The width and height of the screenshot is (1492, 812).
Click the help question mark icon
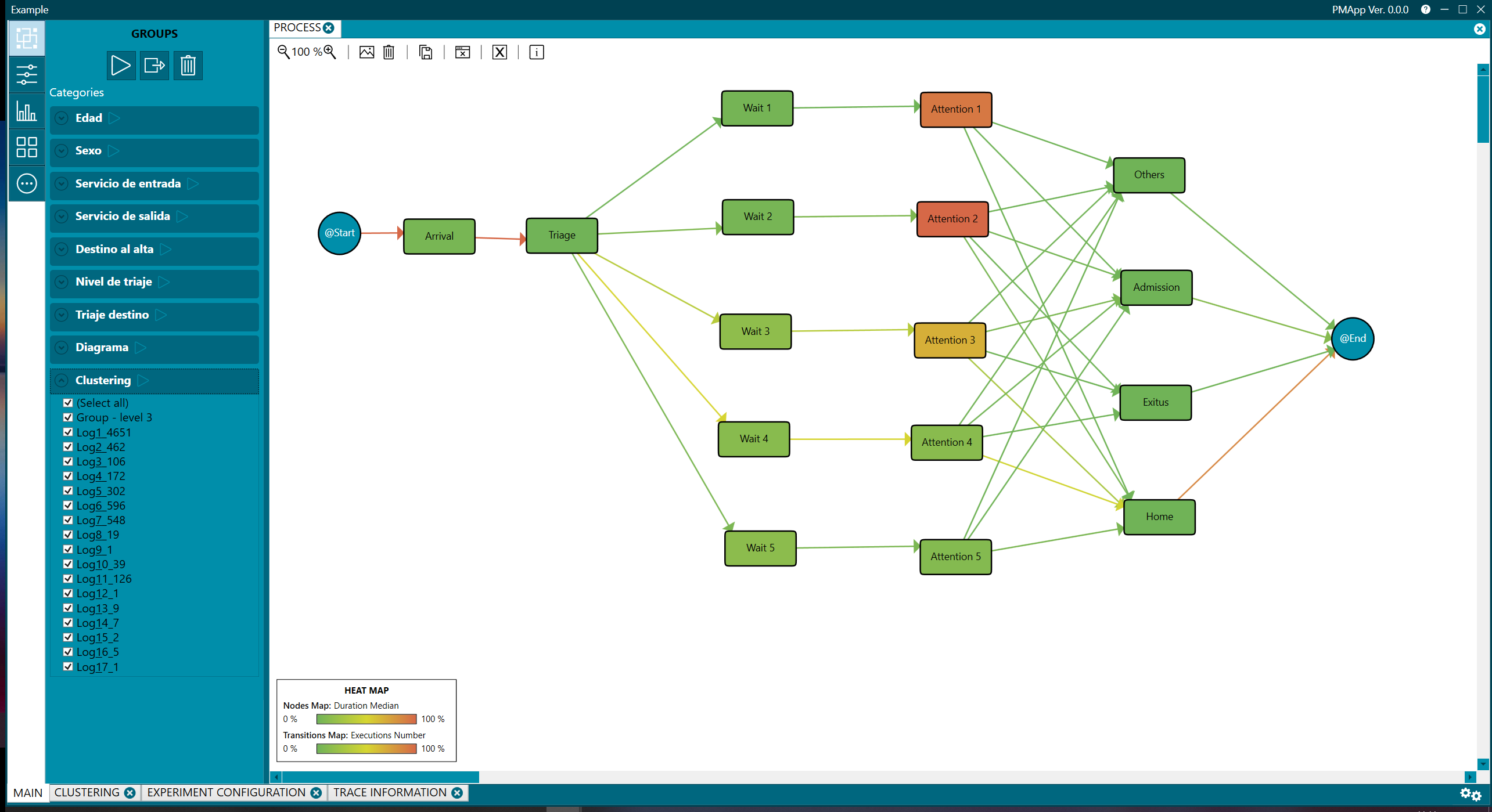[x=1426, y=9]
